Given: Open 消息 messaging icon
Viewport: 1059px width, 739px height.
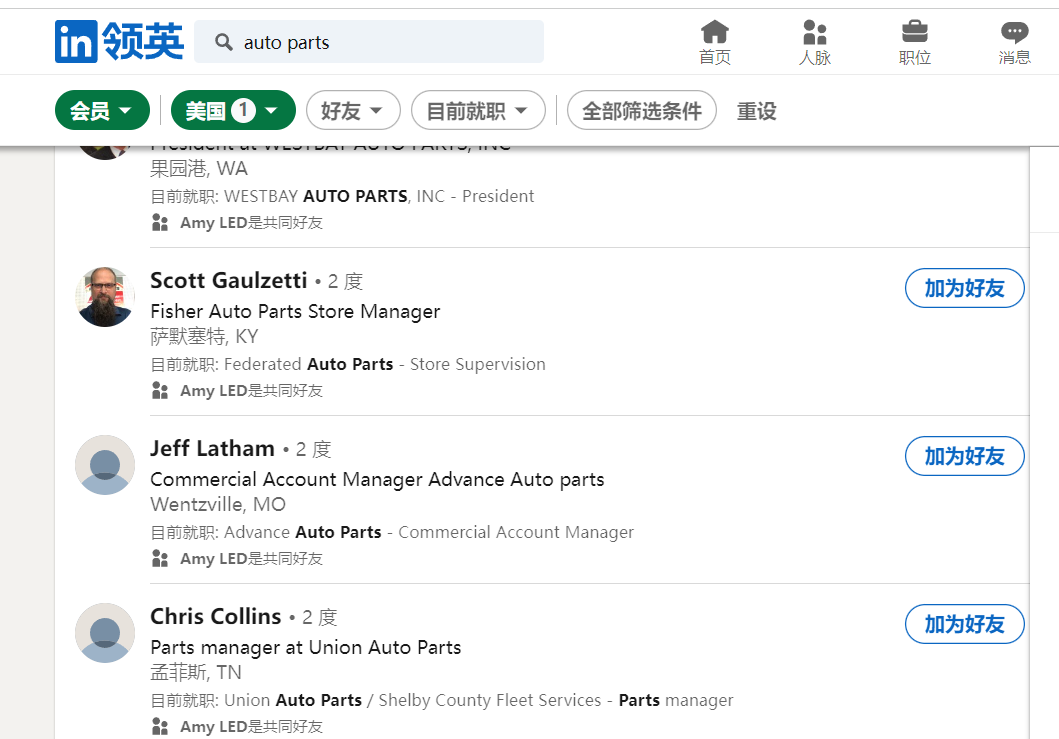Looking at the screenshot, I should [1014, 43].
